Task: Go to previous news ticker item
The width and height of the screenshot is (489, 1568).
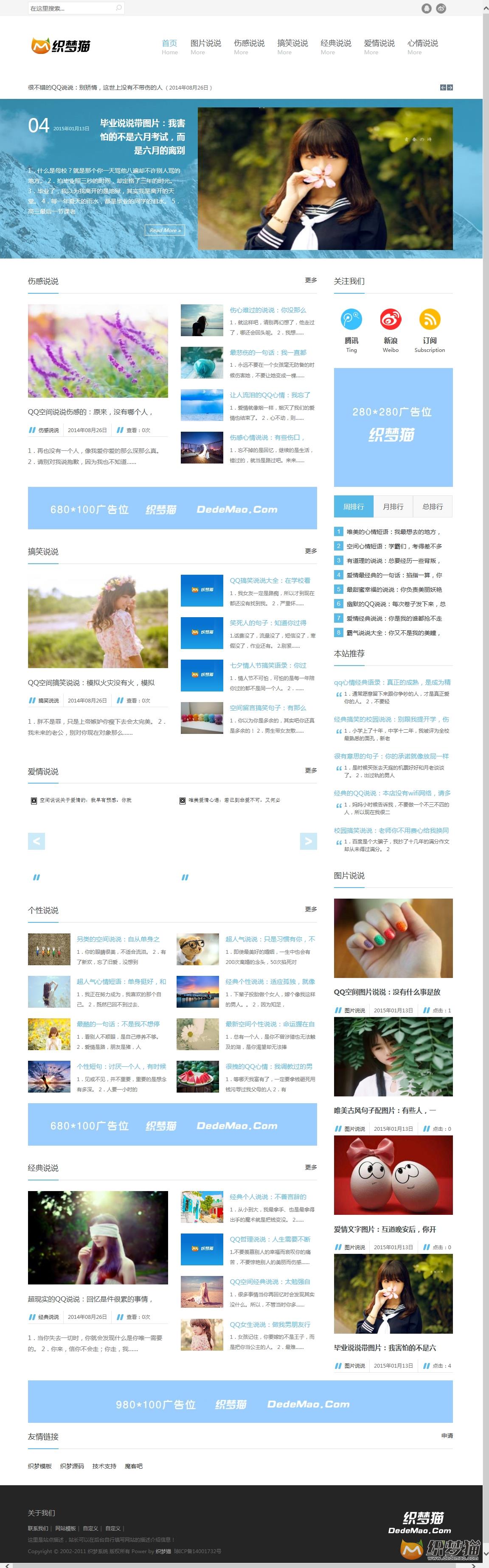Action: [443, 87]
